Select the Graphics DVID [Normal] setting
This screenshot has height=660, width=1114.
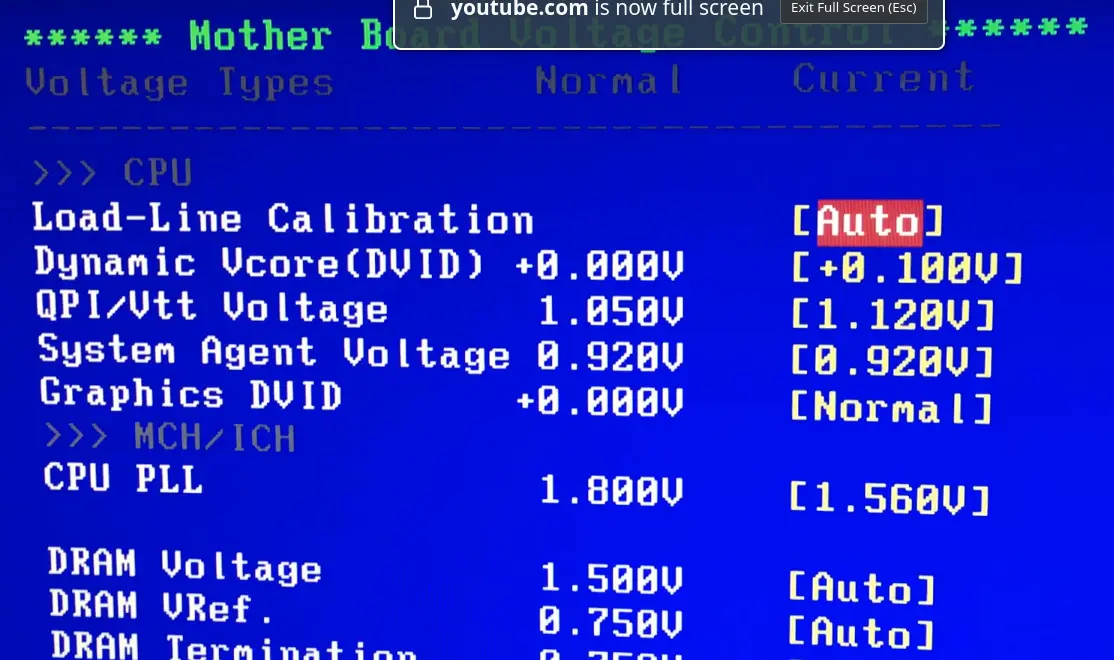point(891,408)
